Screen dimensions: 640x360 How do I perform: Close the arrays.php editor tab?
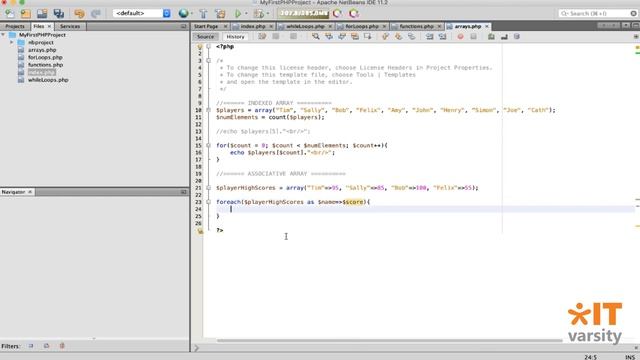coord(487,26)
